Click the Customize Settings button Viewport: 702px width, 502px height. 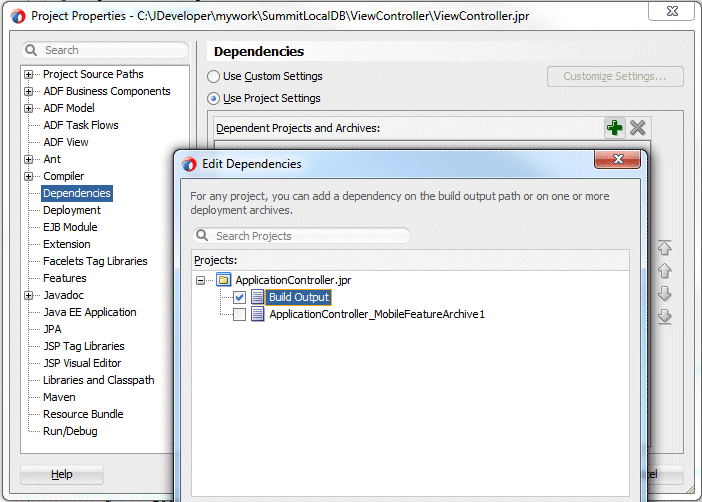click(x=615, y=77)
